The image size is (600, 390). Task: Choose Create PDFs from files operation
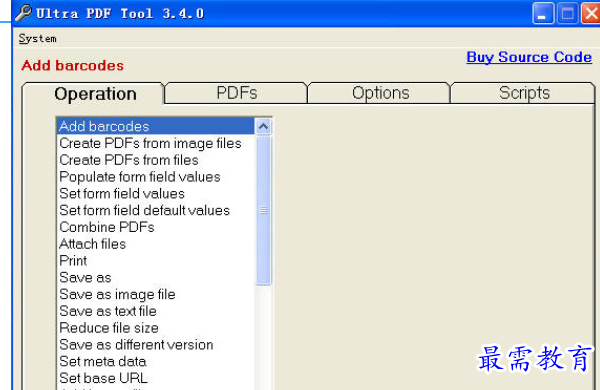coord(155,160)
